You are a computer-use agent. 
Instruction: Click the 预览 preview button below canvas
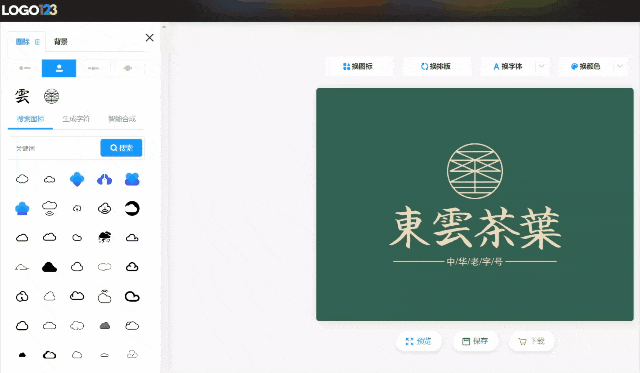[418, 341]
